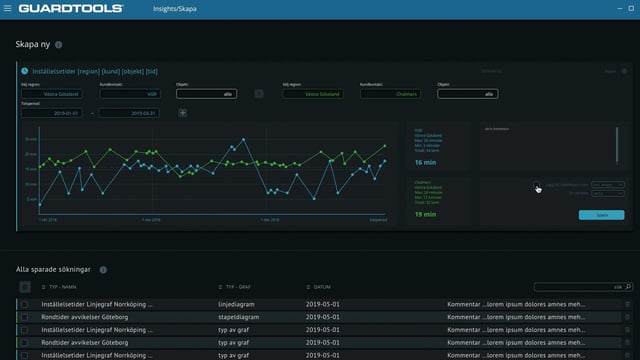Add another filter with the plus button

point(182,113)
